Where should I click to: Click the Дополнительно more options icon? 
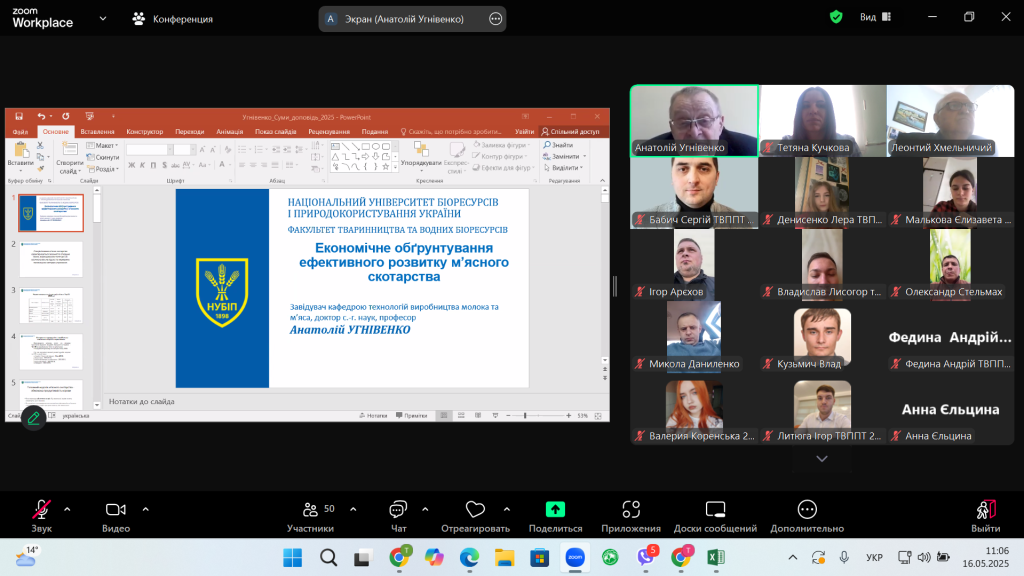tap(807, 510)
